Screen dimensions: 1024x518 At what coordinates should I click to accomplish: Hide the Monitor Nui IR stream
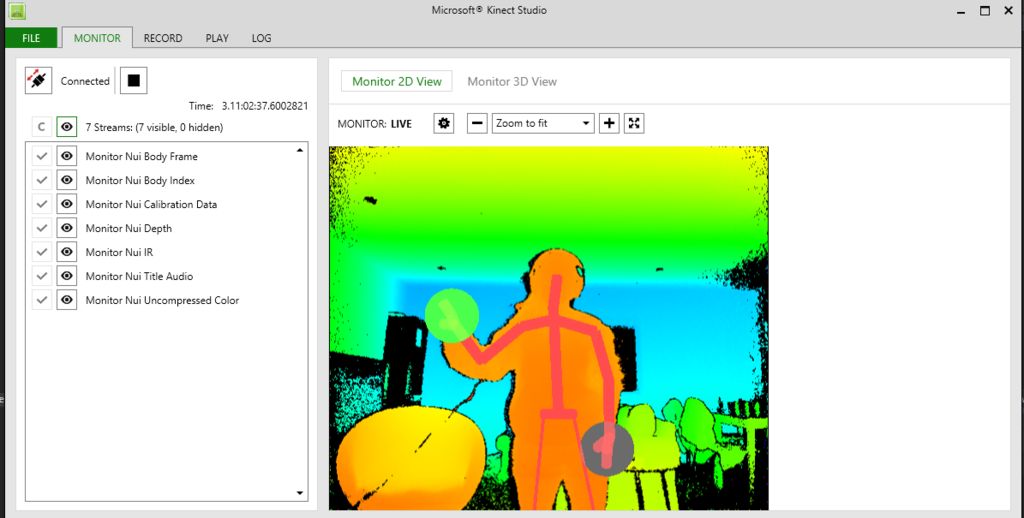[x=67, y=252]
